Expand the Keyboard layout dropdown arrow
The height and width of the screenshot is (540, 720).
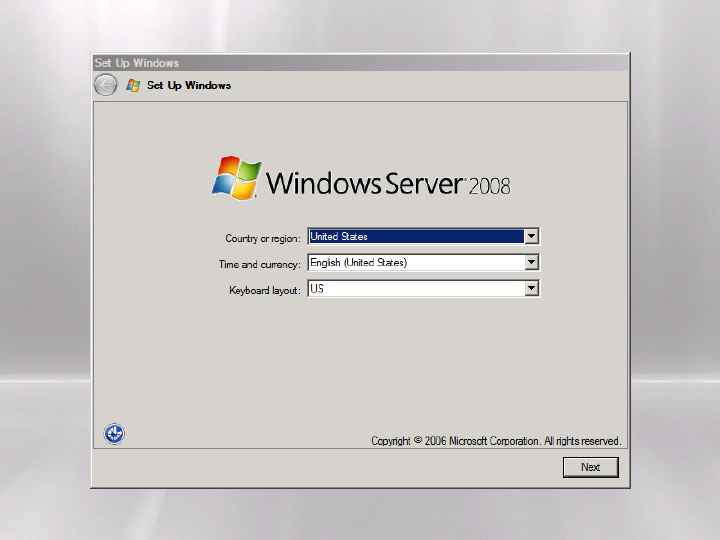point(531,288)
